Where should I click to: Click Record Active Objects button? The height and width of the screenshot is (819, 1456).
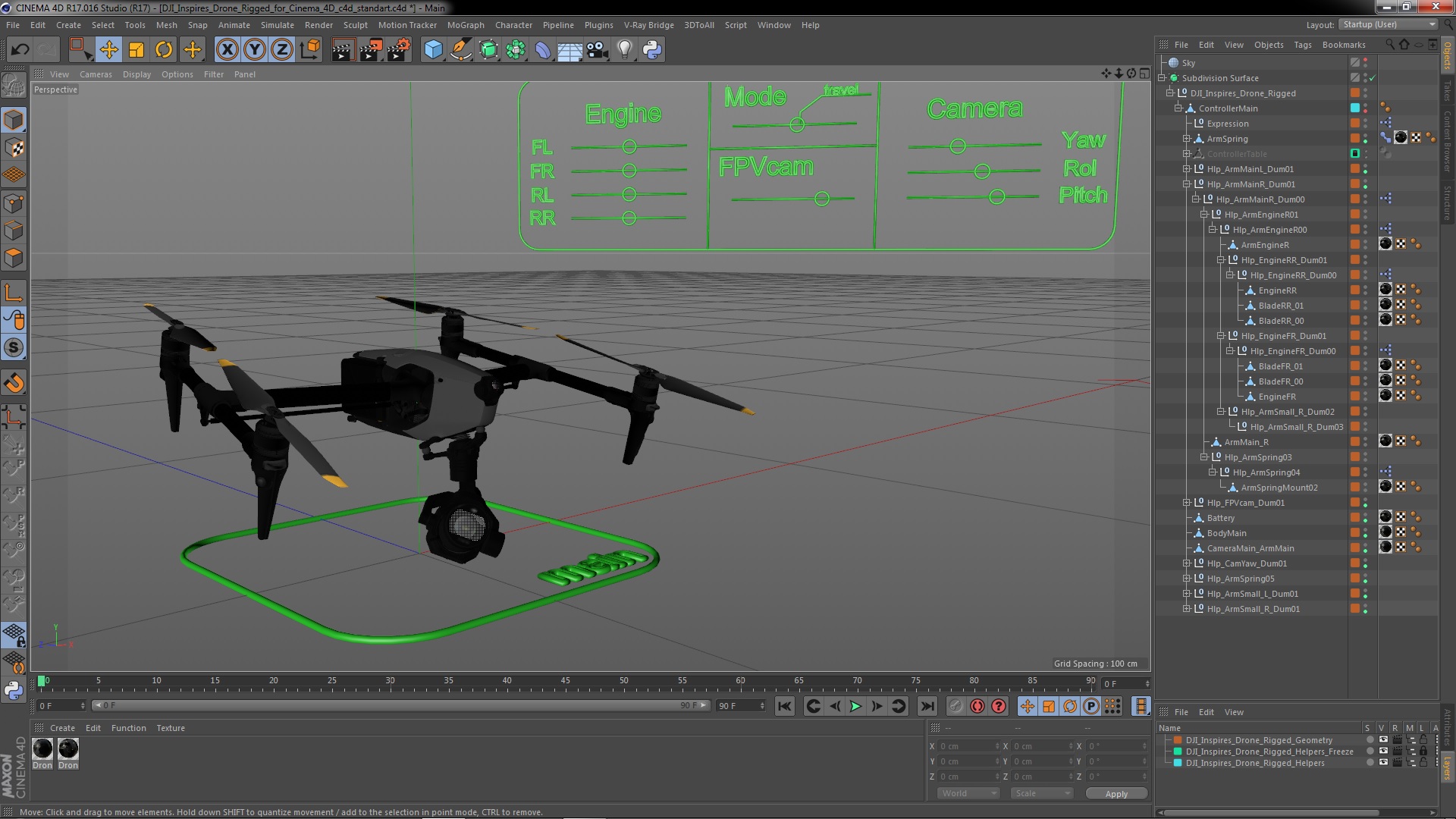956,706
